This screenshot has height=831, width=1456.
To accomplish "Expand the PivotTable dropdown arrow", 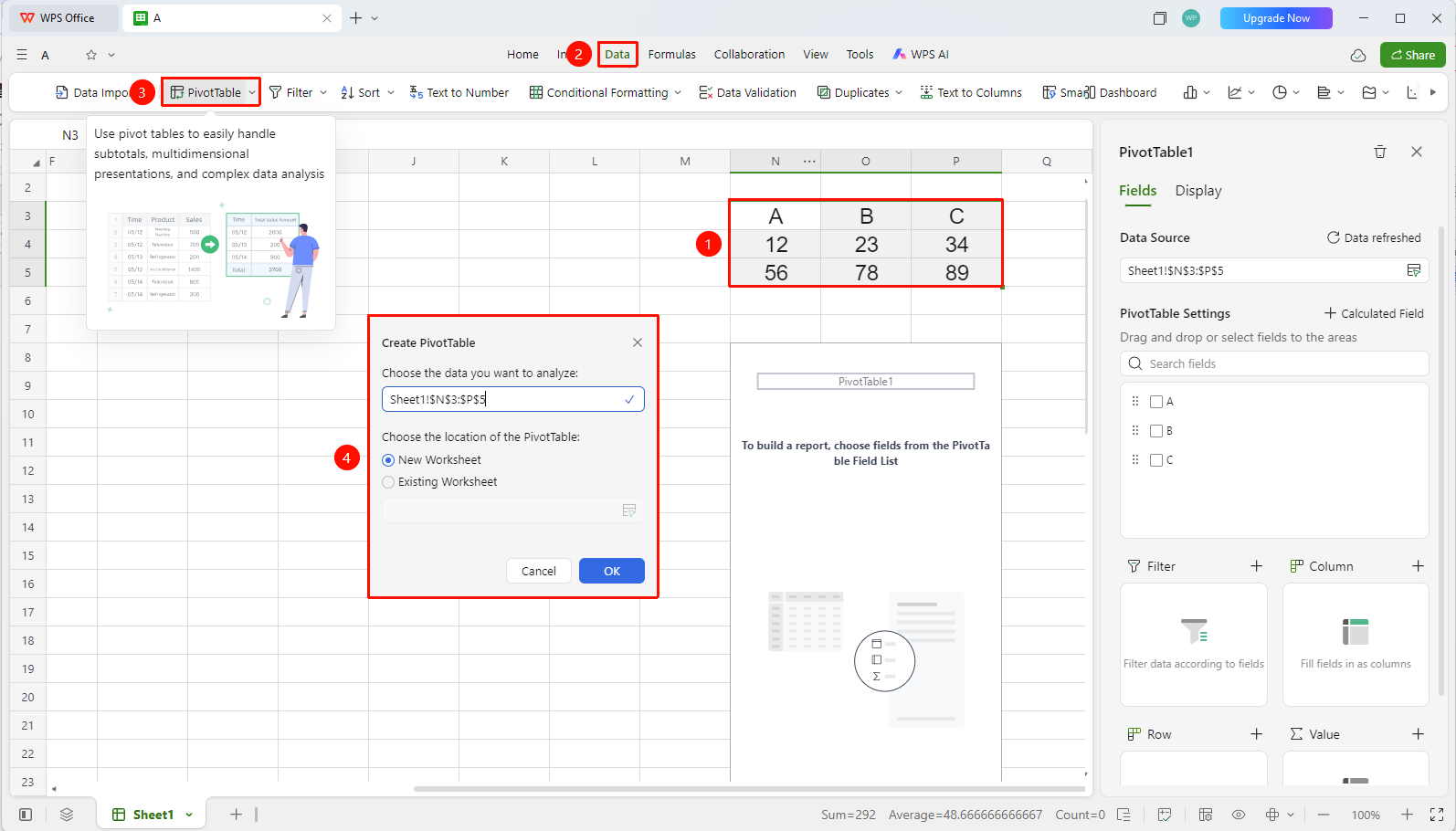I will coord(252,92).
